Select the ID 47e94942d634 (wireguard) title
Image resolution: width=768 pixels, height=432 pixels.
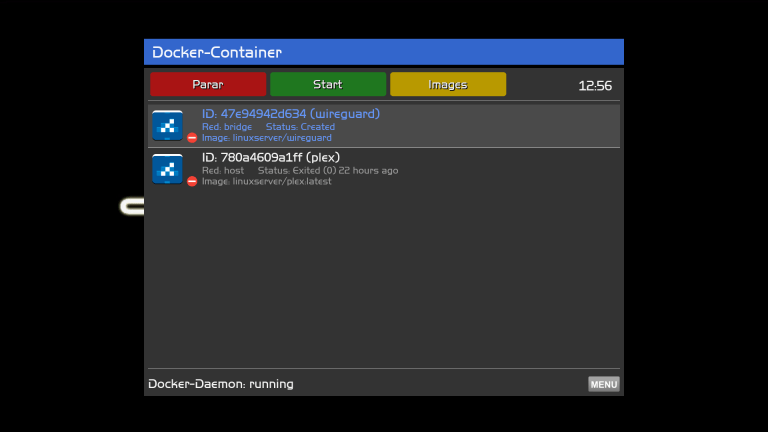(x=290, y=114)
